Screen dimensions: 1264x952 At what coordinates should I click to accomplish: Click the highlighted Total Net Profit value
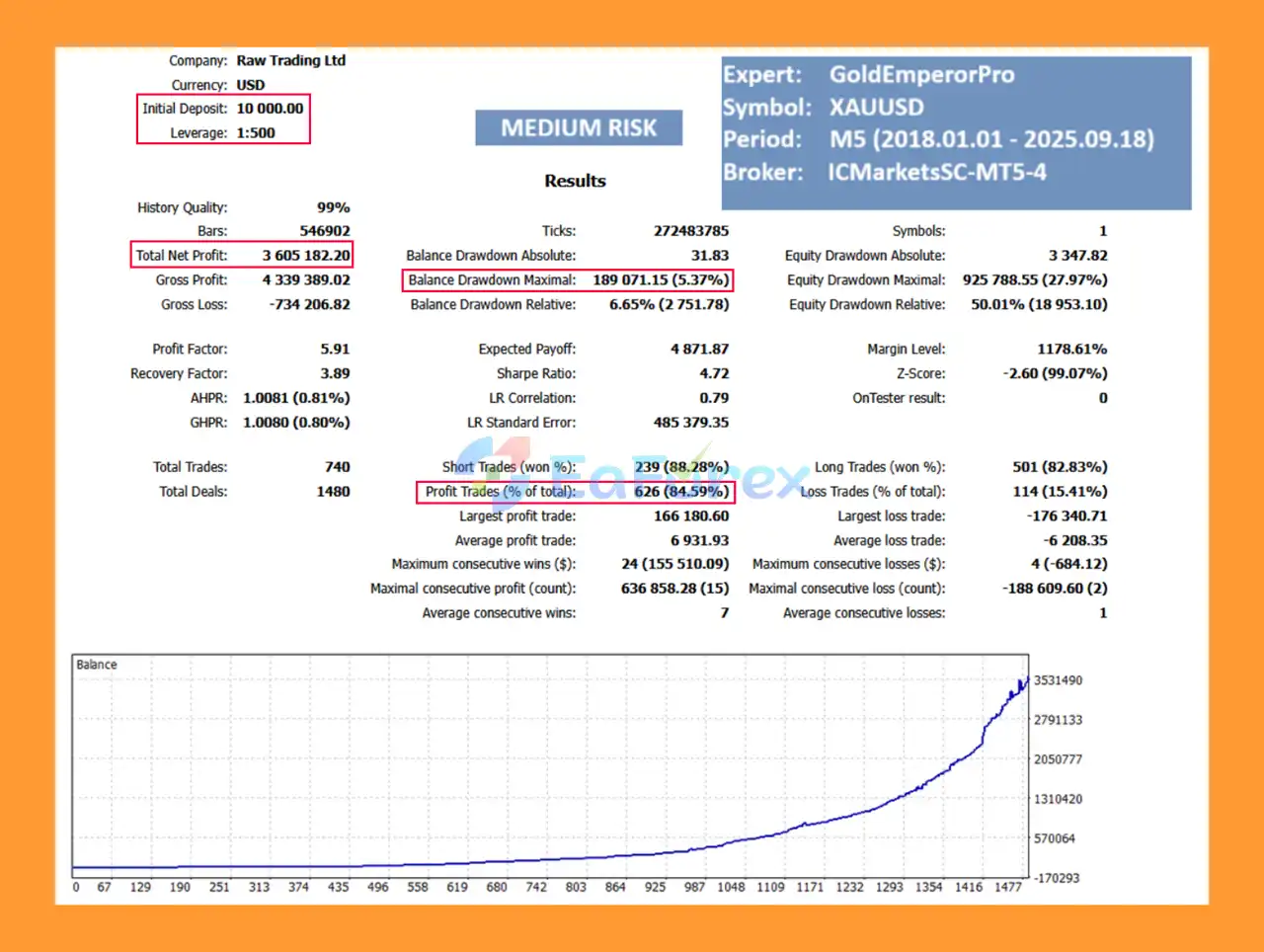(305, 256)
